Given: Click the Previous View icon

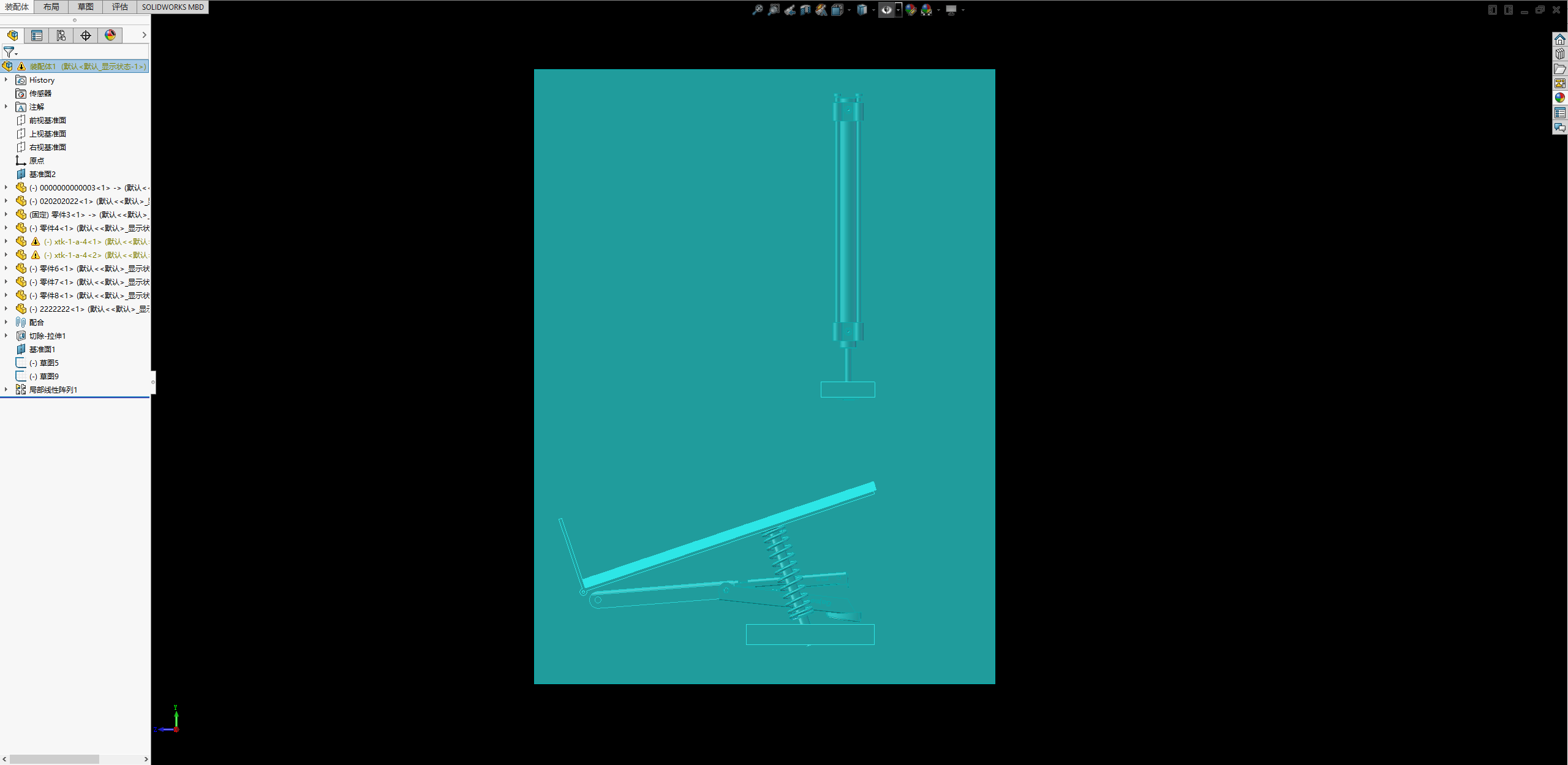Looking at the screenshot, I should pyautogui.click(x=790, y=10).
